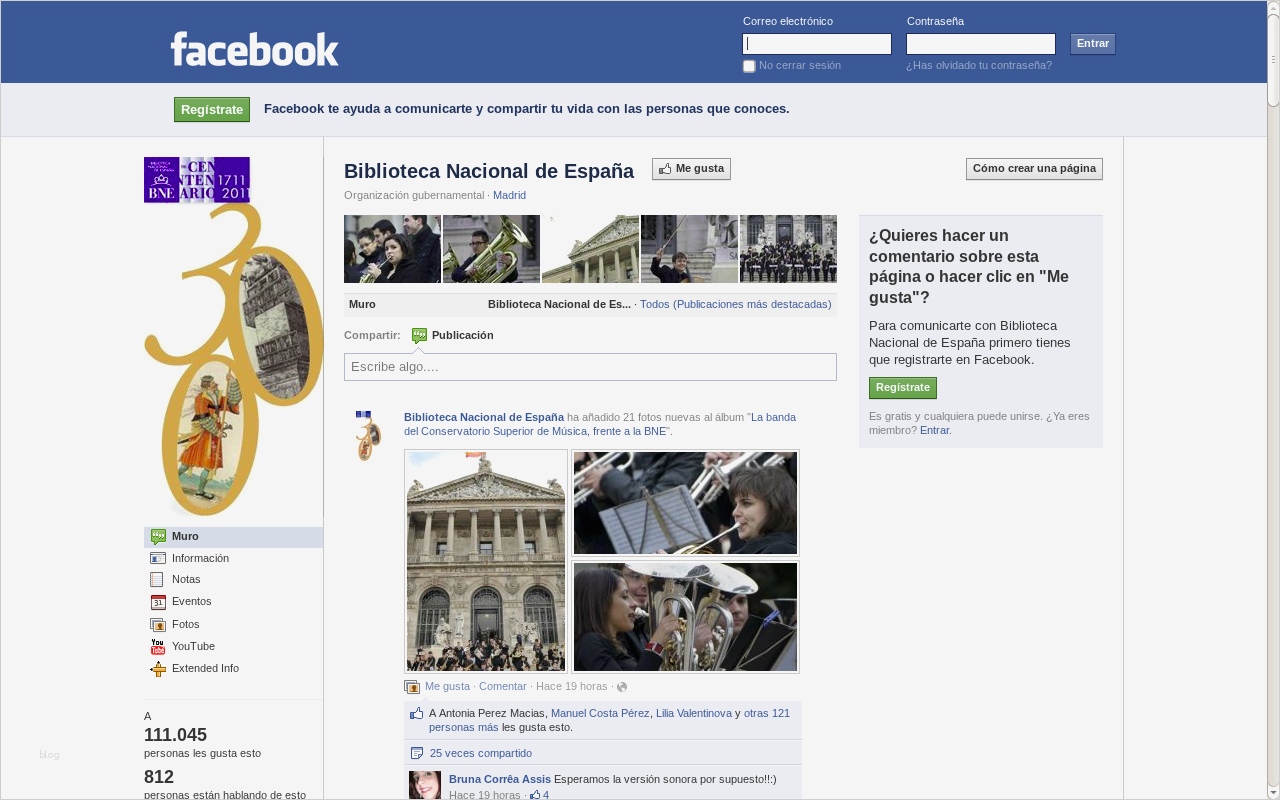The width and height of the screenshot is (1280, 800).
Task: Focus the Correo electrónico field
Action: 817,44
